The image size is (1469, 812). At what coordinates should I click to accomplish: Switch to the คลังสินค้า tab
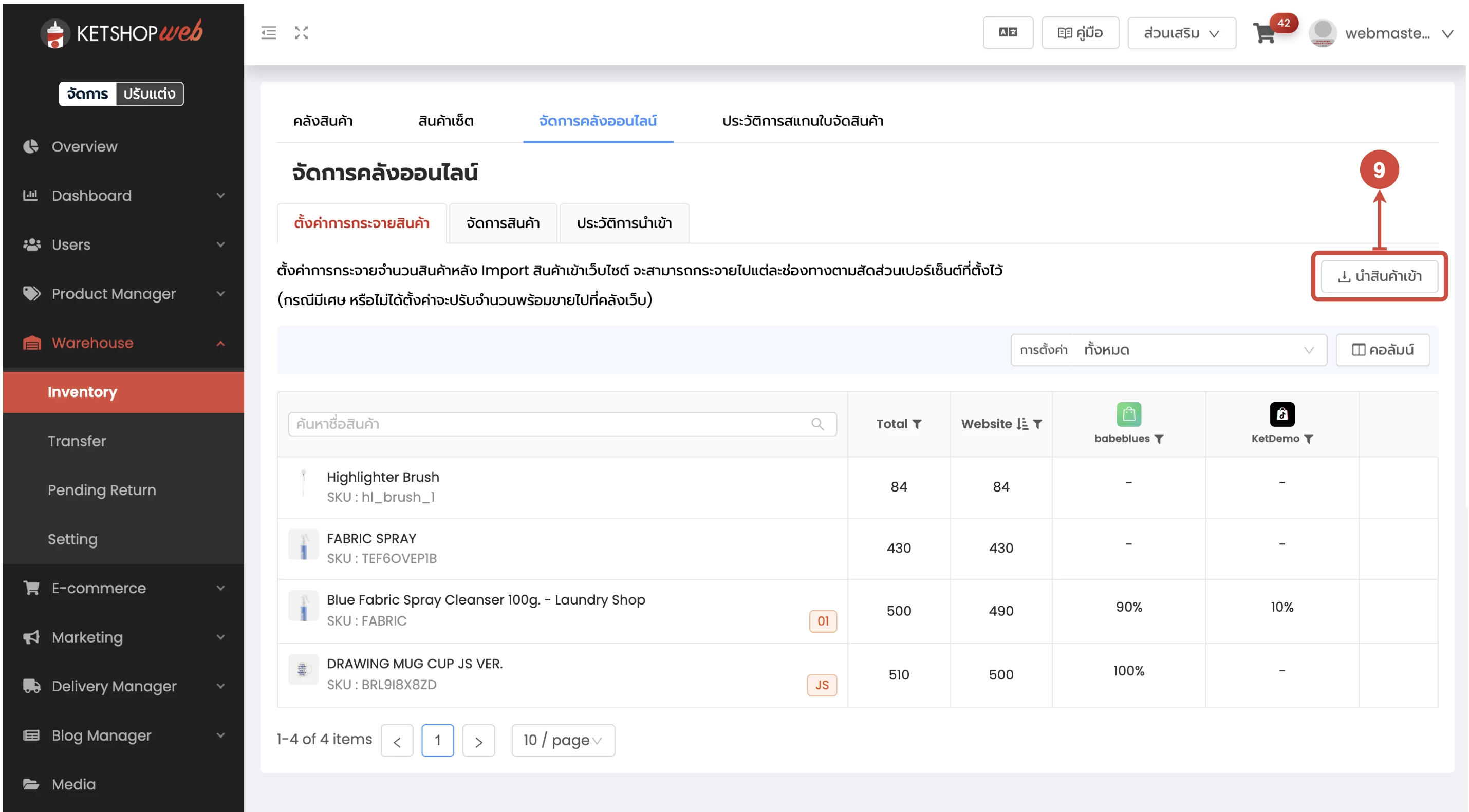point(323,121)
